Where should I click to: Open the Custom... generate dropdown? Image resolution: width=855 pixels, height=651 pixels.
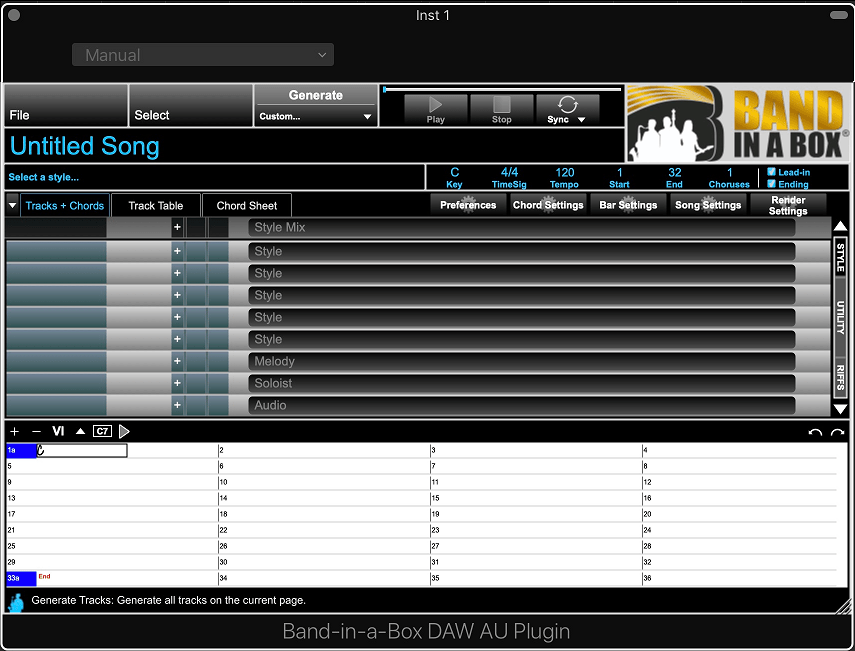(x=316, y=116)
